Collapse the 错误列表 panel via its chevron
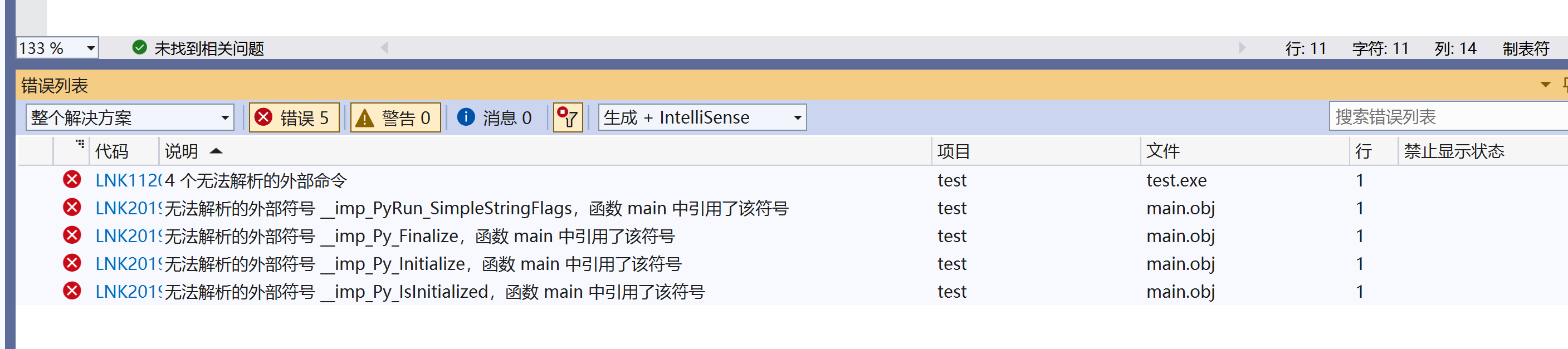This screenshot has width=1568, height=349. (1547, 85)
